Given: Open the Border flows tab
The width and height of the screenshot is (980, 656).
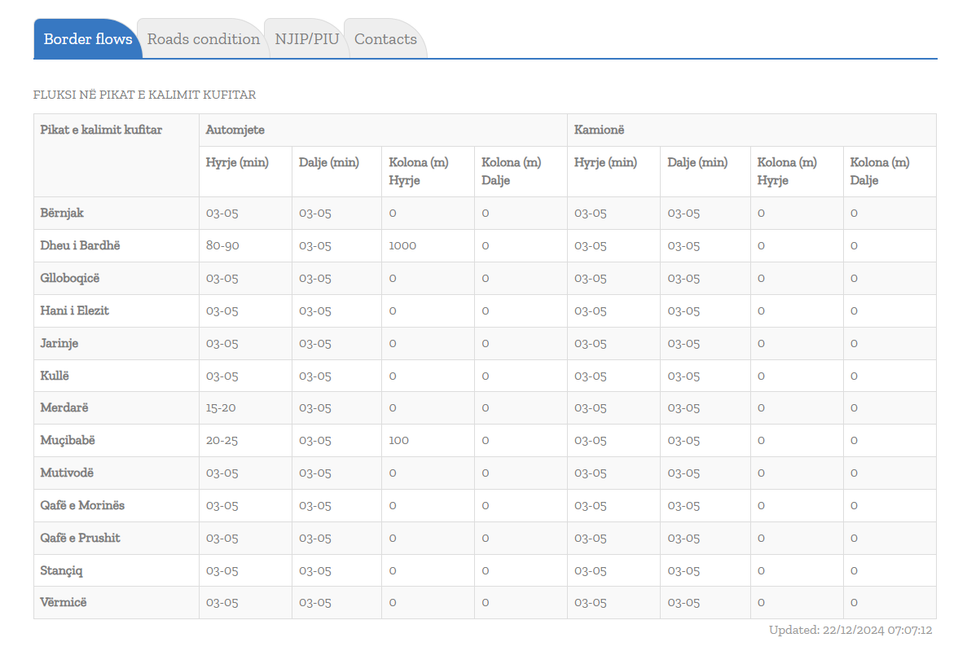Looking at the screenshot, I should [87, 39].
